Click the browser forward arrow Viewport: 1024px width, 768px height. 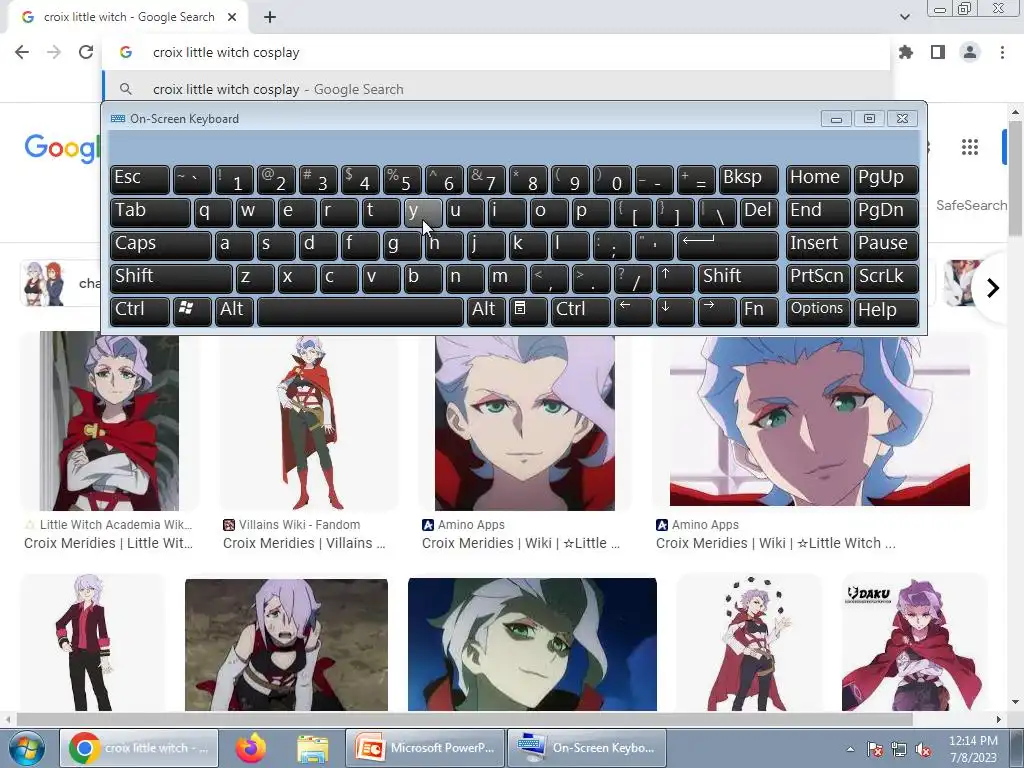(54, 52)
